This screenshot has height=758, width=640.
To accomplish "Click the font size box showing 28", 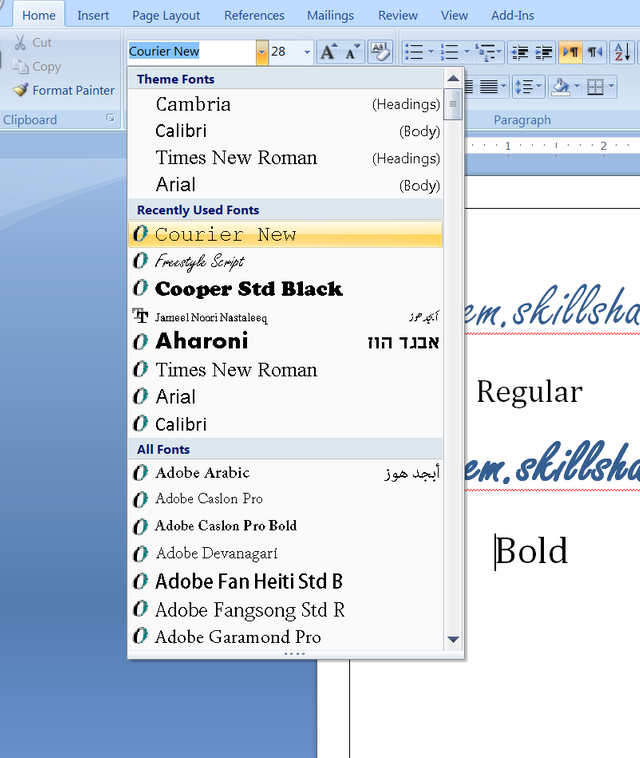I will (x=285, y=52).
